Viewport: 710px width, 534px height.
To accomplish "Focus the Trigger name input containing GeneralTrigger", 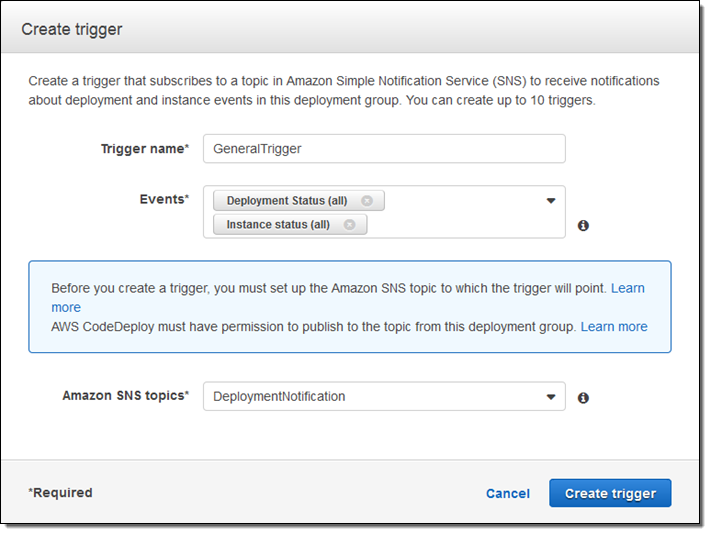I will 384,149.
